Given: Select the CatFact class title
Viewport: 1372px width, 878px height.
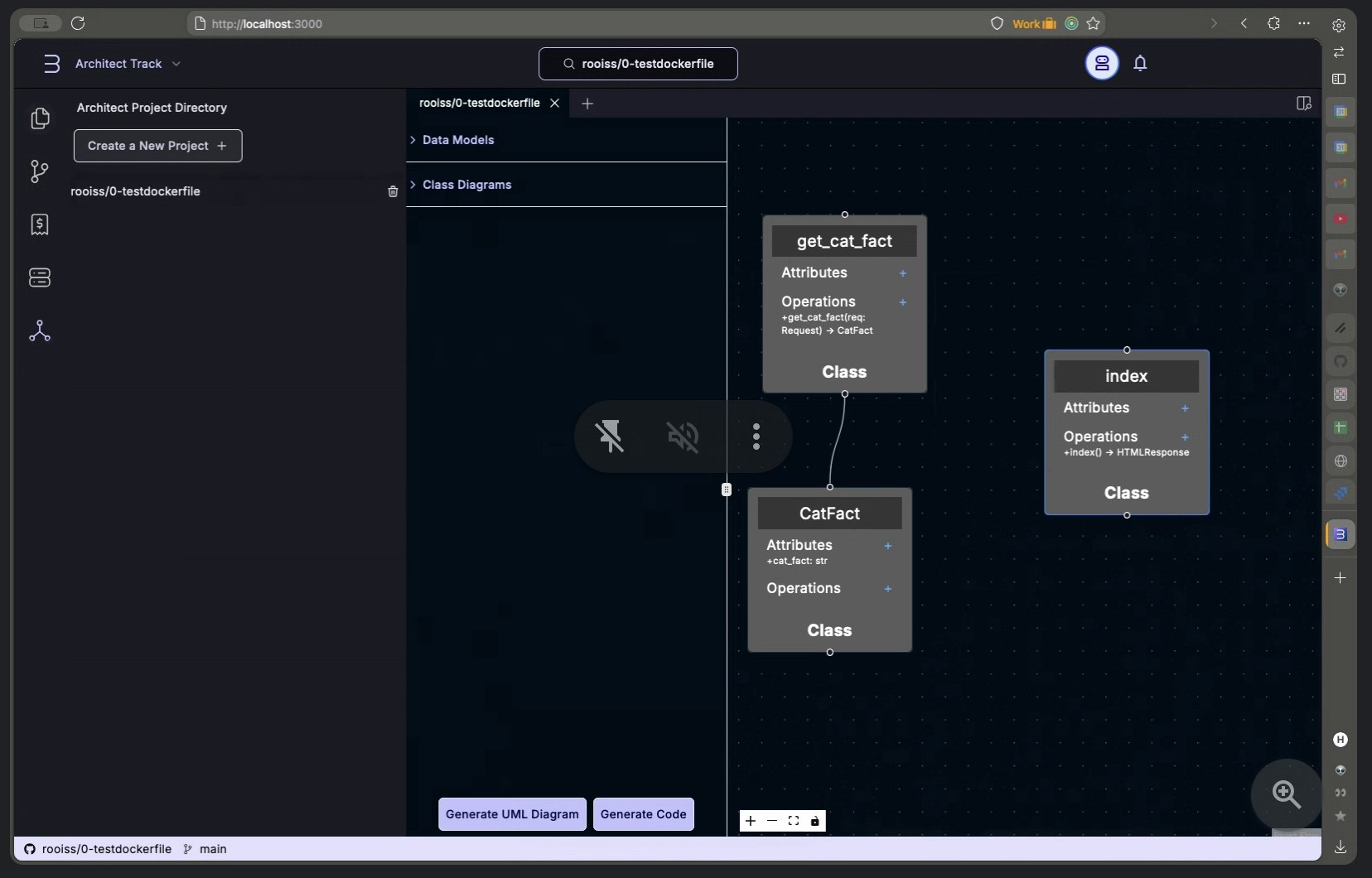Looking at the screenshot, I should 829,514.
